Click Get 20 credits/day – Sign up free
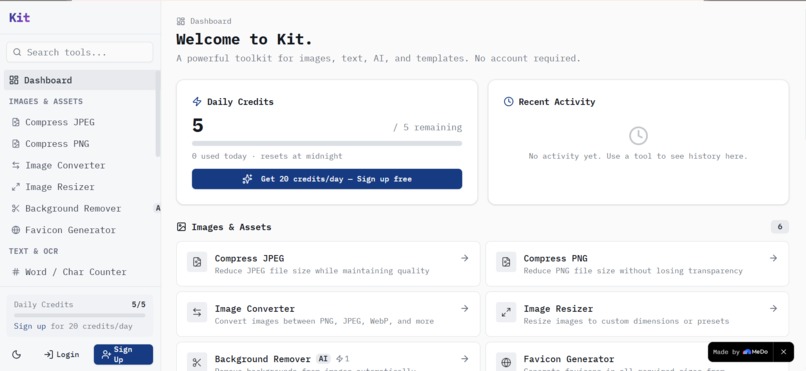806x371 pixels. point(327,179)
